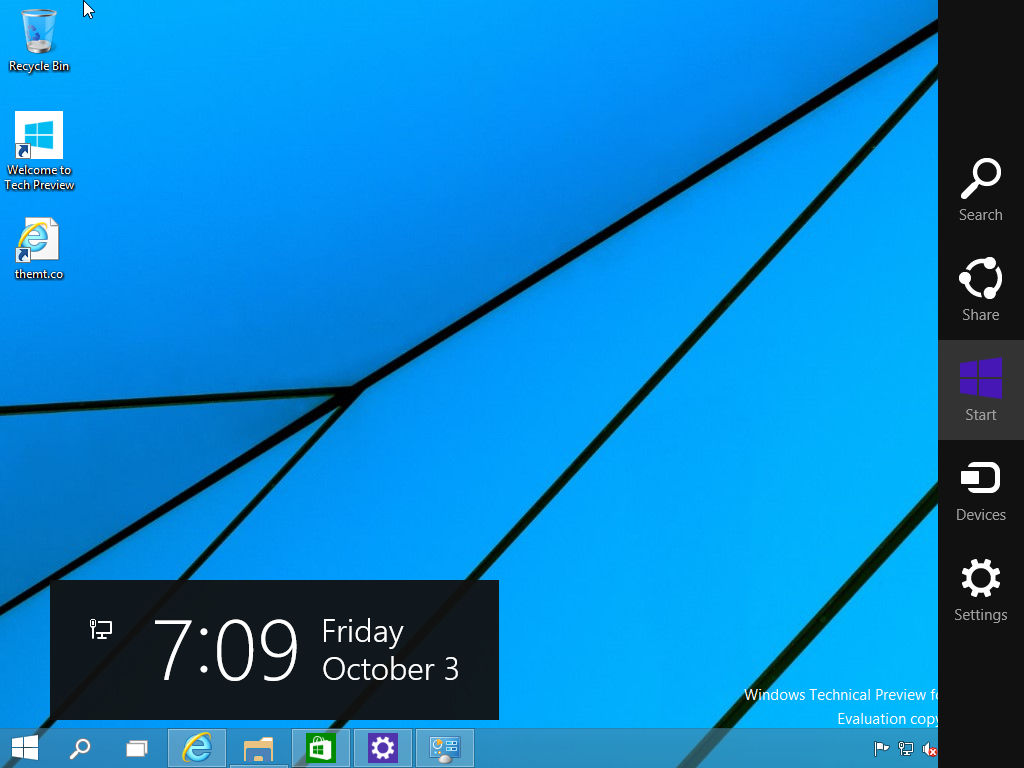Image resolution: width=1024 pixels, height=768 pixels.
Task: Open the Windows Store from the taskbar
Action: (x=320, y=747)
